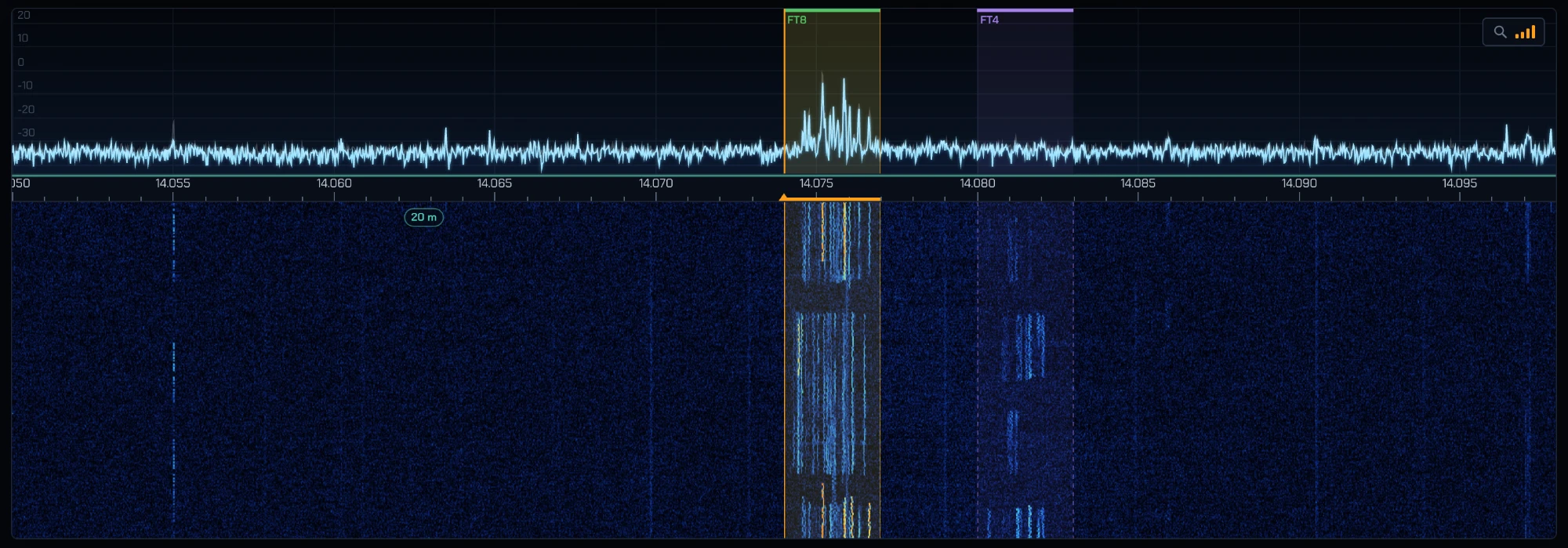The width and height of the screenshot is (1568, 548).
Task: Click the -10 dB level label
Action: coord(25,85)
